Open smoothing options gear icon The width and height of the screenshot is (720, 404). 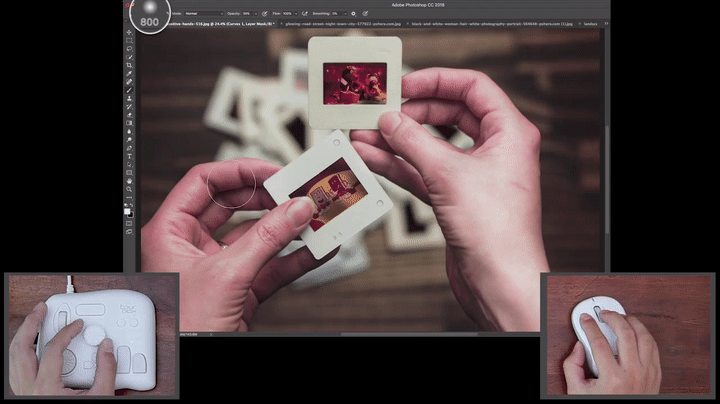tap(352, 13)
